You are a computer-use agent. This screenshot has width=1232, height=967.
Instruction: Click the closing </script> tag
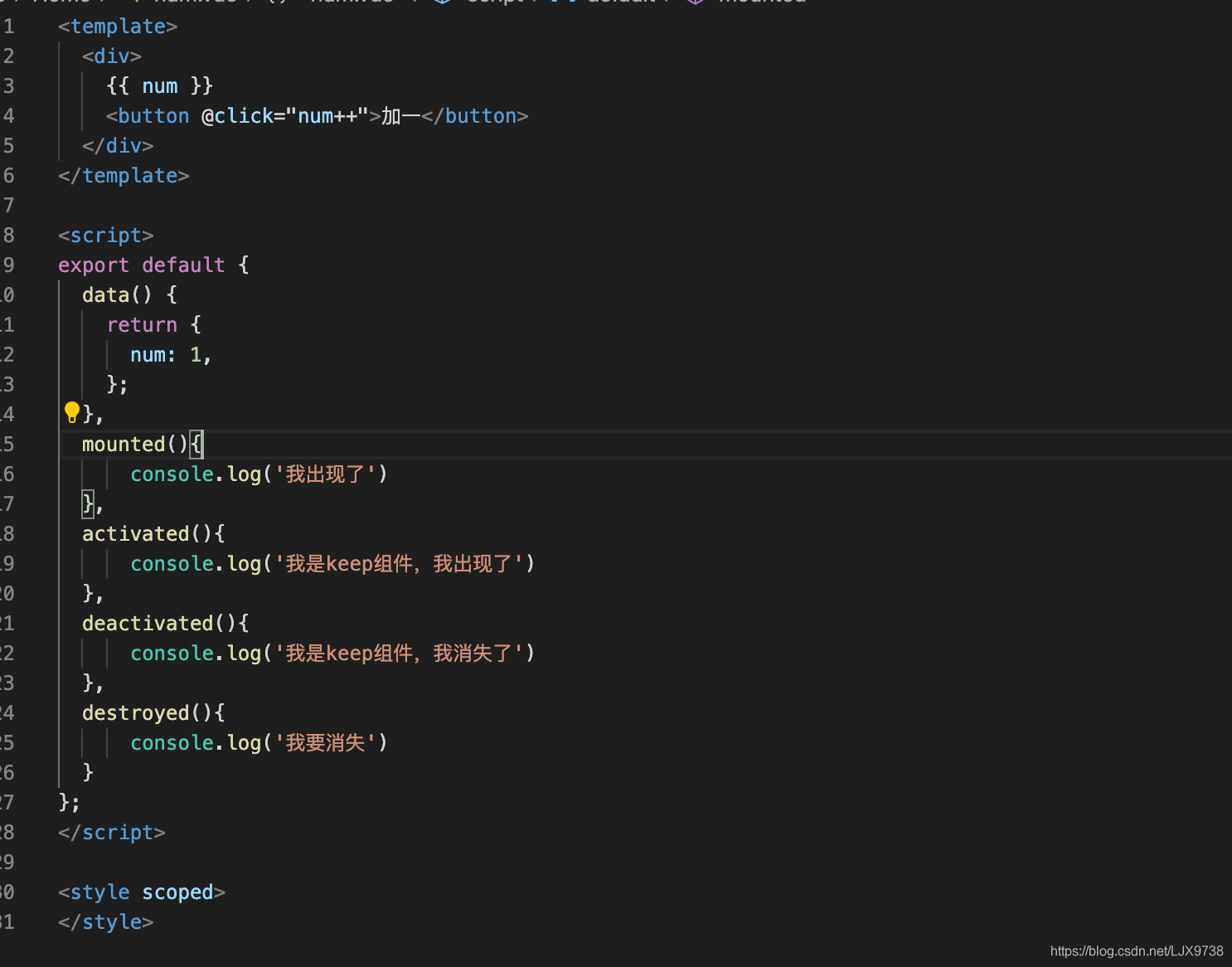pos(112,833)
